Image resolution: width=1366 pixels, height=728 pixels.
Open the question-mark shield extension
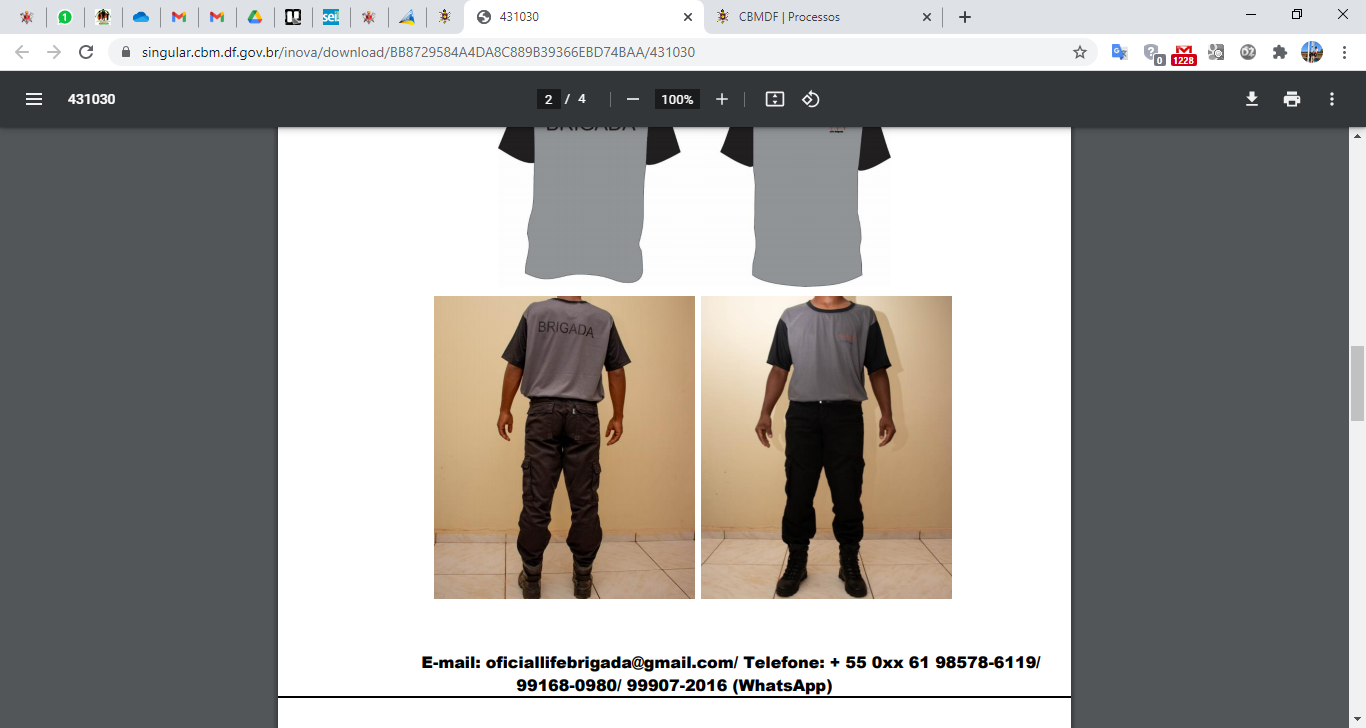(1152, 53)
